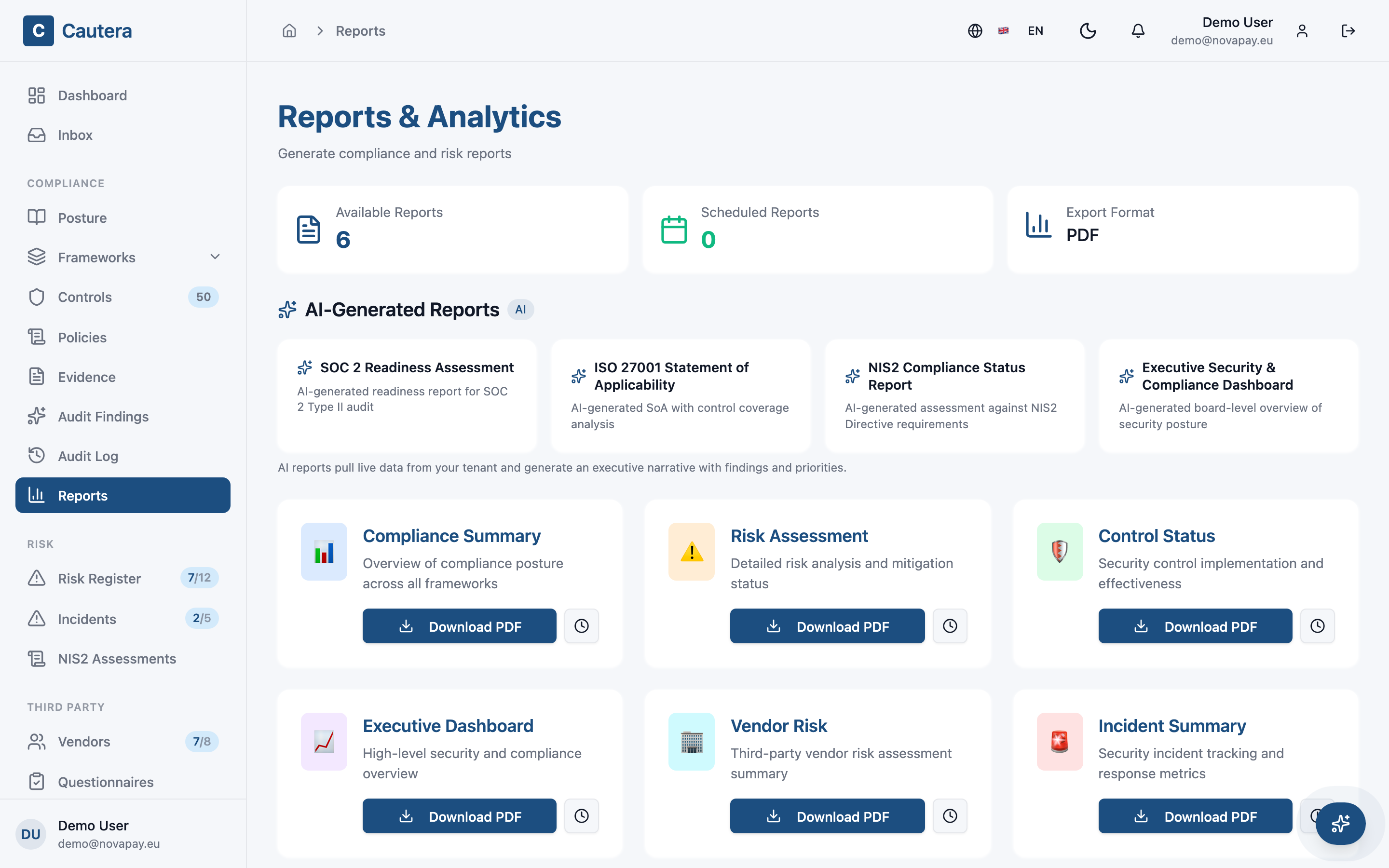This screenshot has height=868, width=1389.
Task: Click the Control Status shield icon
Action: click(1060, 552)
